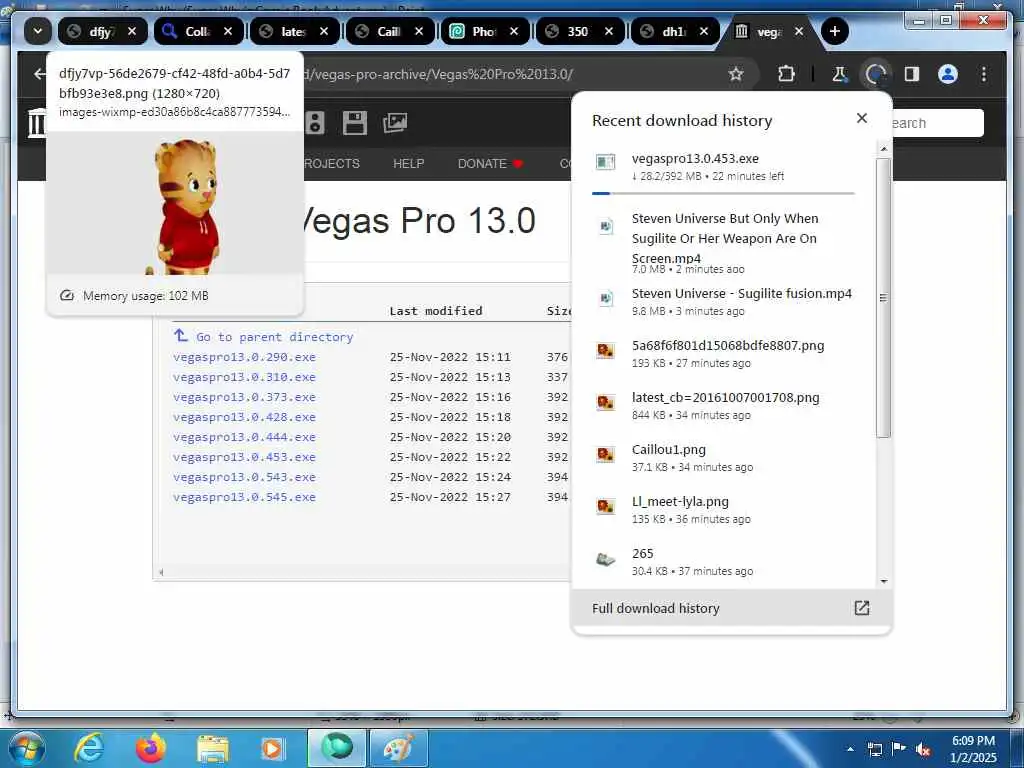The image size is (1024, 768).
Task: Download vegaspro13.0.310.exe link
Action: click(x=244, y=377)
